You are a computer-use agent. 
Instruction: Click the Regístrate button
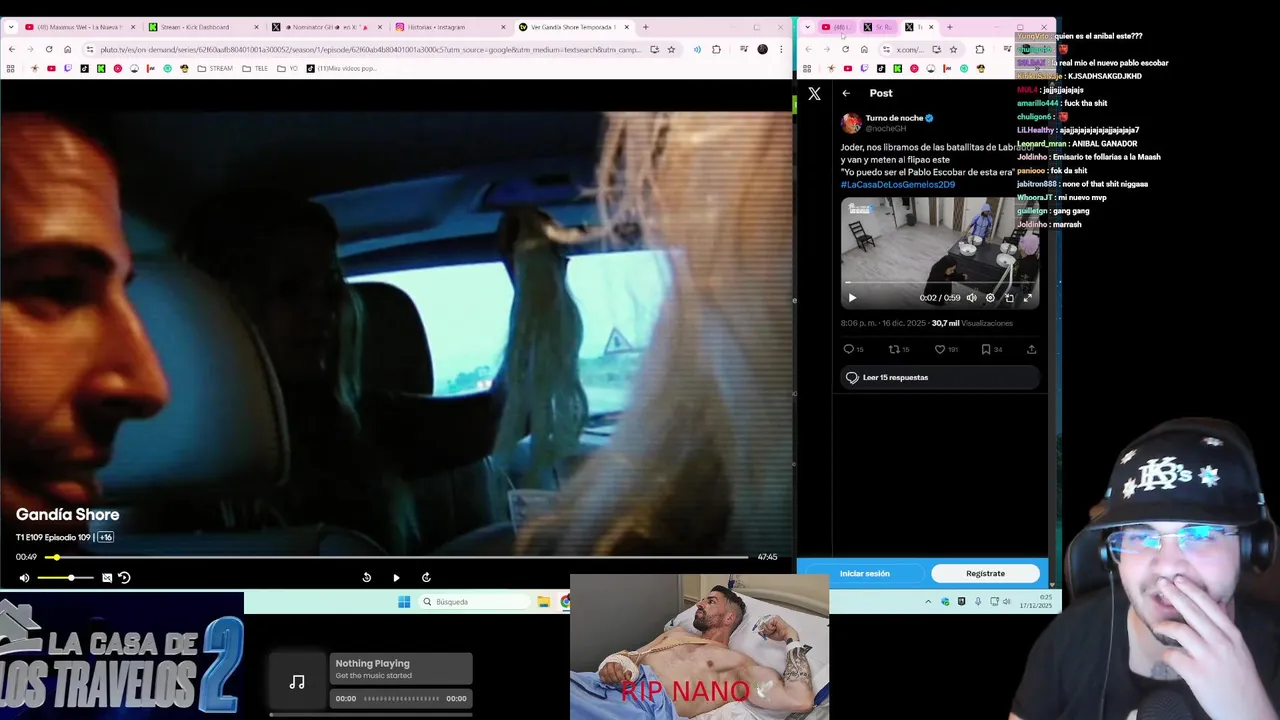[985, 573]
